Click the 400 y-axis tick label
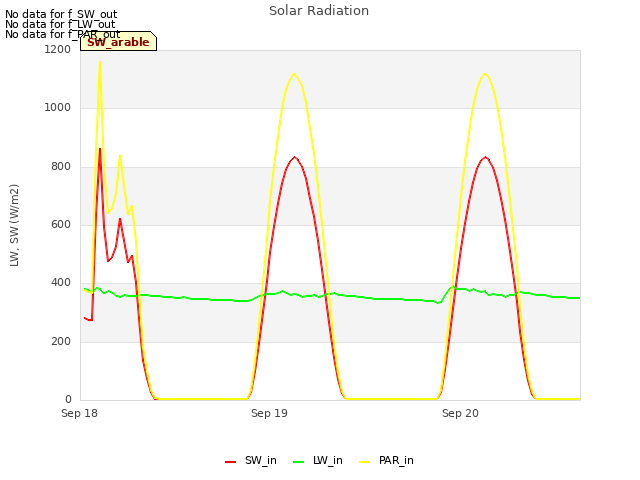The width and height of the screenshot is (640, 480). click(x=61, y=282)
